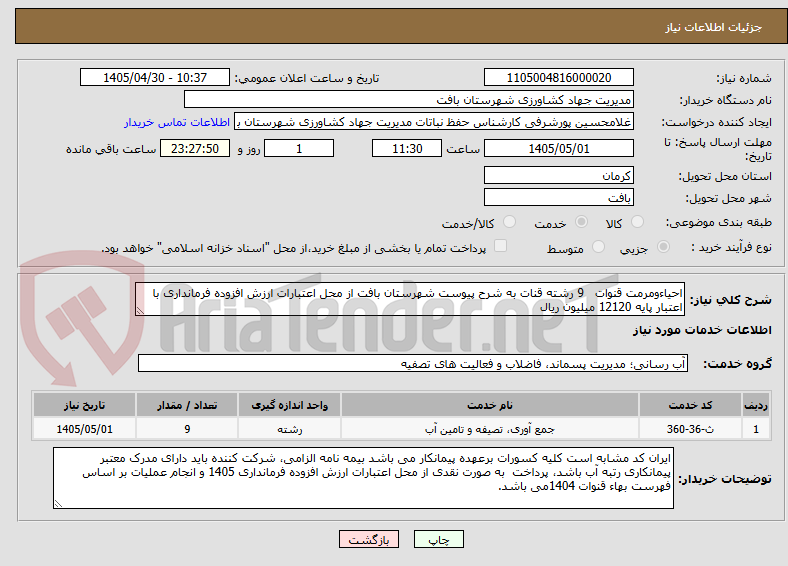Click the requester field غلامحسین پورشرفی

pyautogui.click(x=434, y=122)
